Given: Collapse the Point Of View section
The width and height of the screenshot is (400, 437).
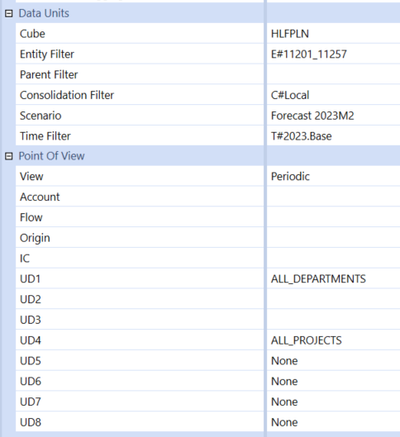Looking at the screenshot, I should point(9,156).
